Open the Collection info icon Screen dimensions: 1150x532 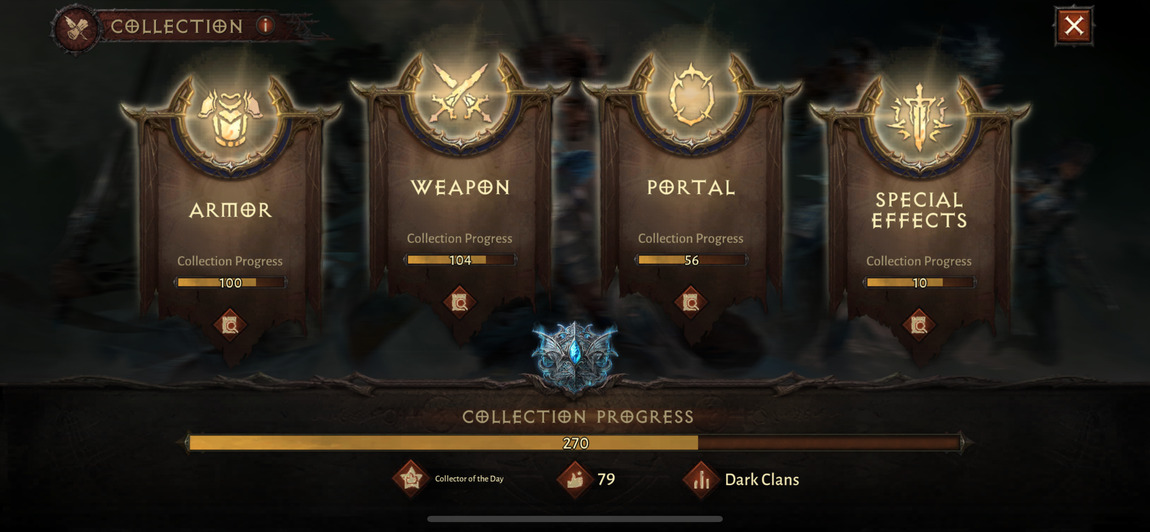(265, 26)
